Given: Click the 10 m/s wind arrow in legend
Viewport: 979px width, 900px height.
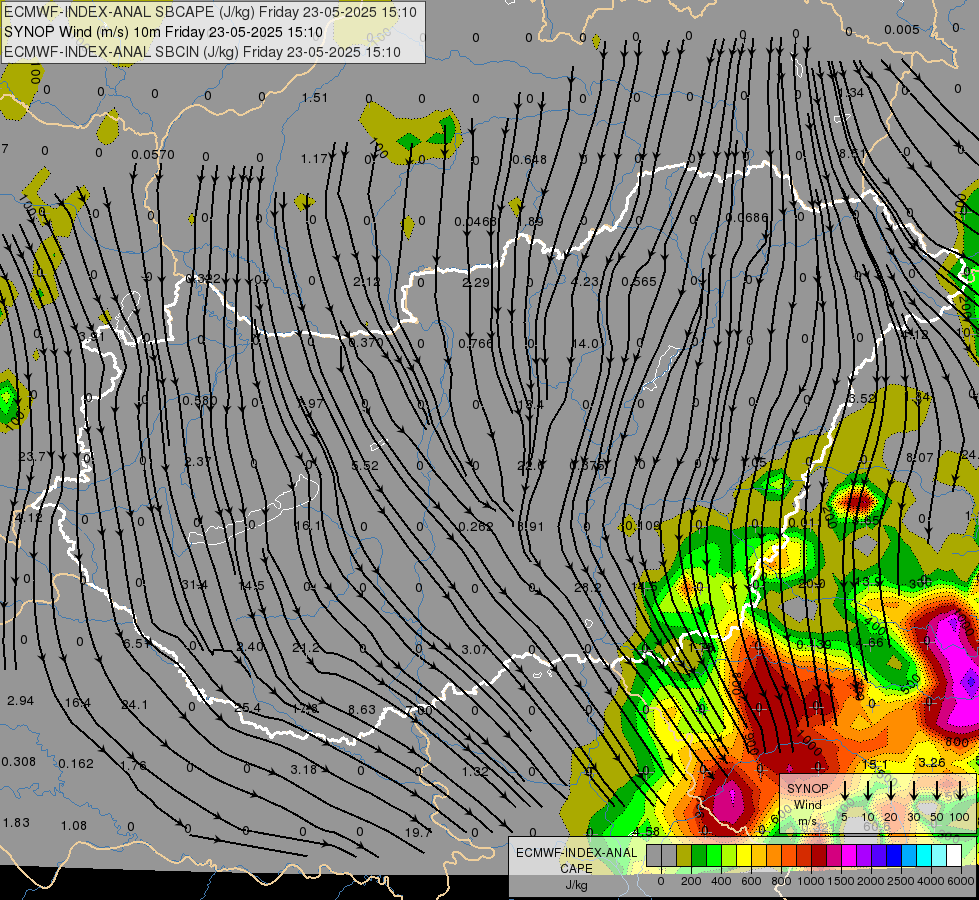Looking at the screenshot, I should coord(868,791).
